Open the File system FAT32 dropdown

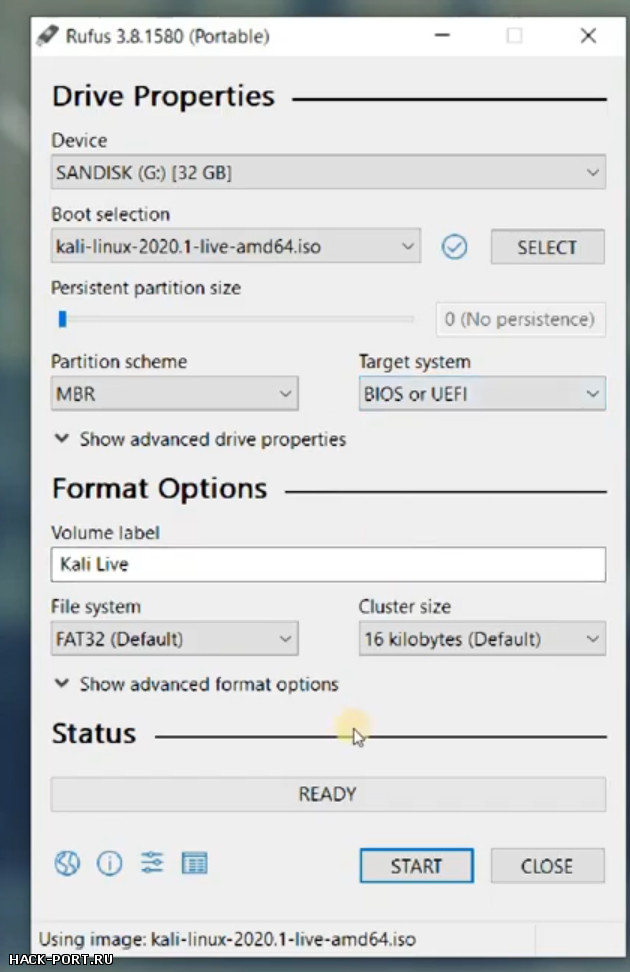[174, 638]
